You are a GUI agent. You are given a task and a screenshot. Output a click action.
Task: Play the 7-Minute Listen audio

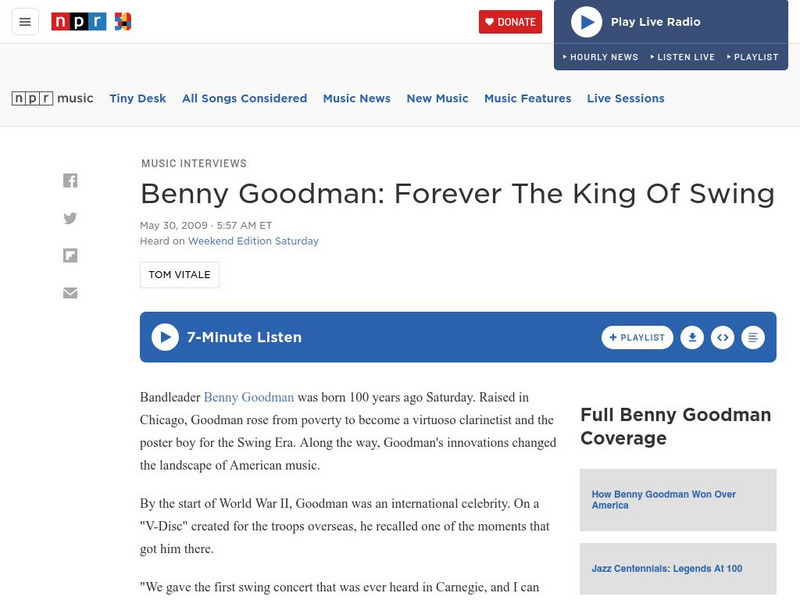click(x=165, y=338)
